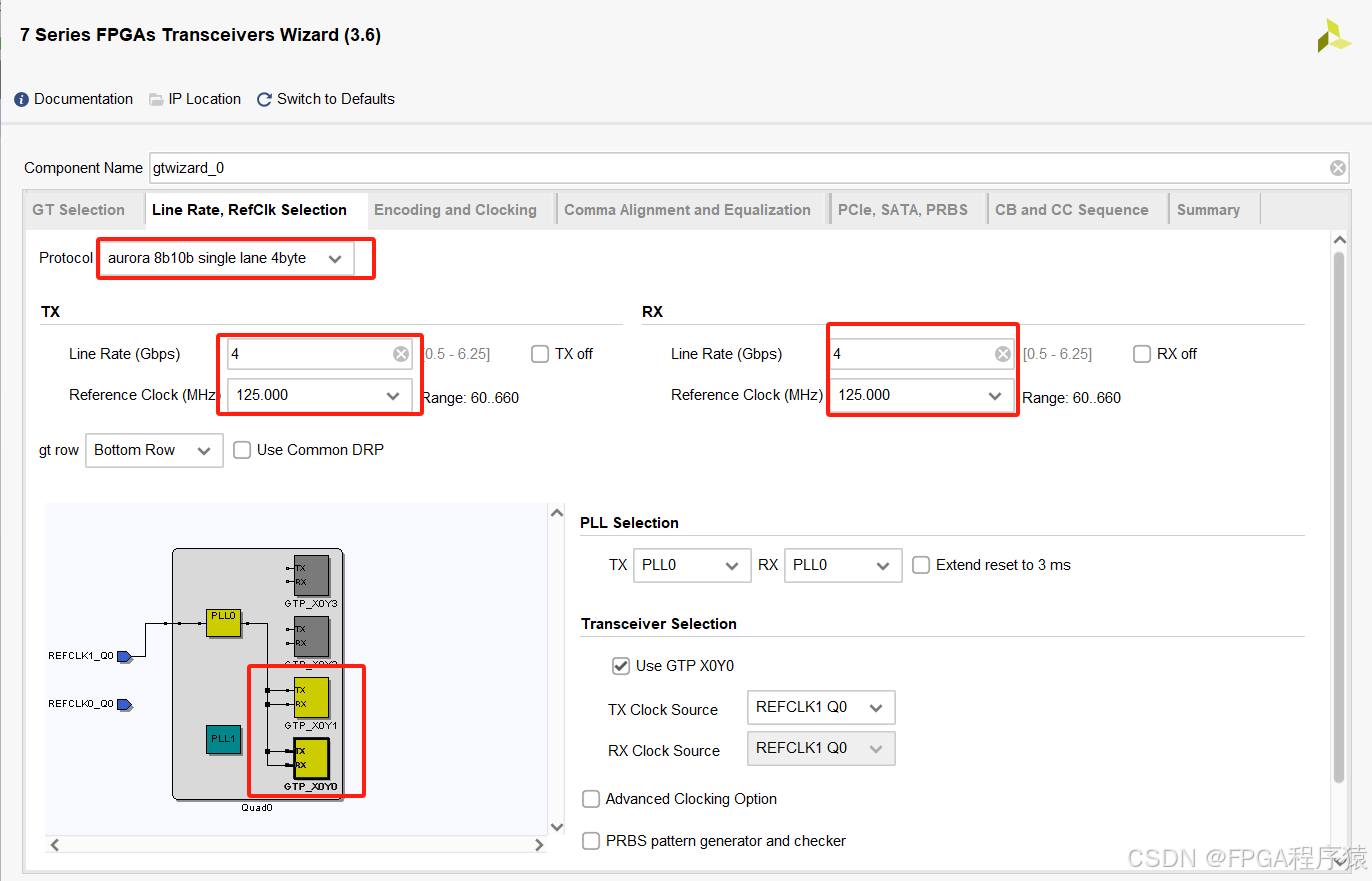Screen dimensions: 1372x881
Task: Click main panel scroll up arrow
Action: [1340, 240]
